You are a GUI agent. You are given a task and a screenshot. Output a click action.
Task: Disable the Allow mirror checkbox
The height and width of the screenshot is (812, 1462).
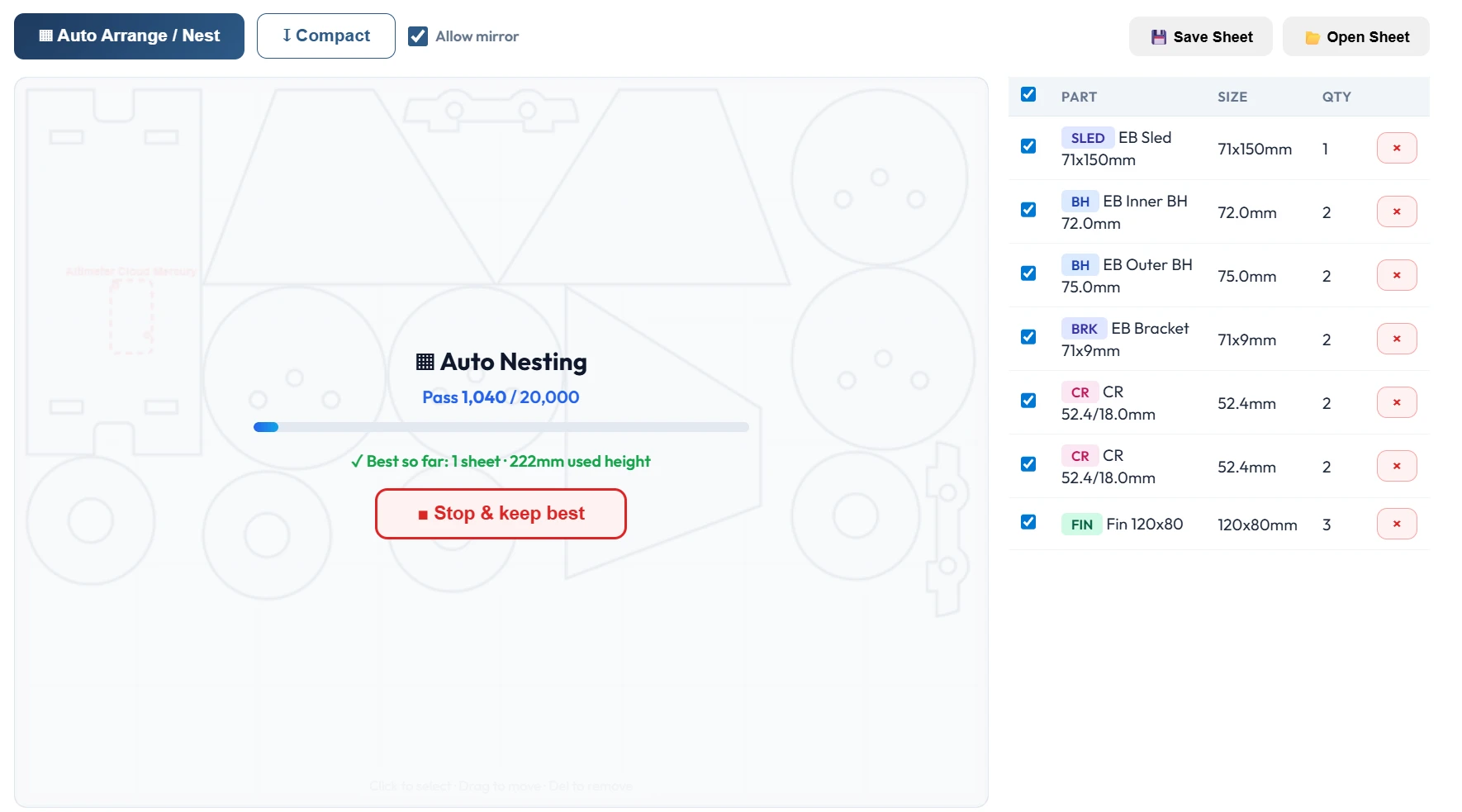coord(417,36)
